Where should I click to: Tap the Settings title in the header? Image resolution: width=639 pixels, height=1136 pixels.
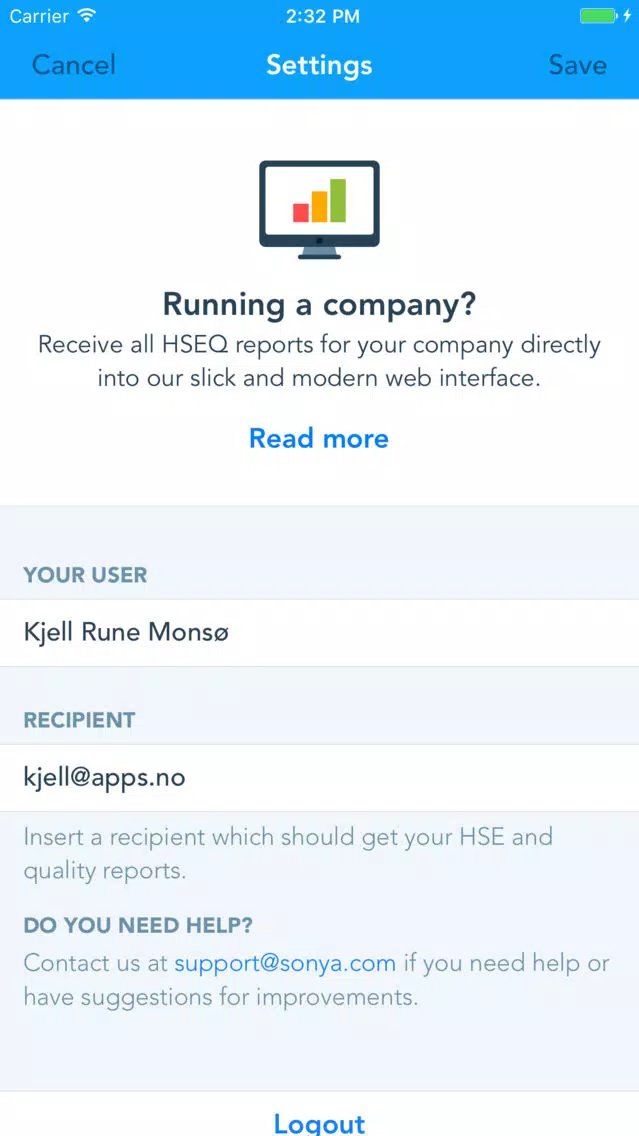320,65
